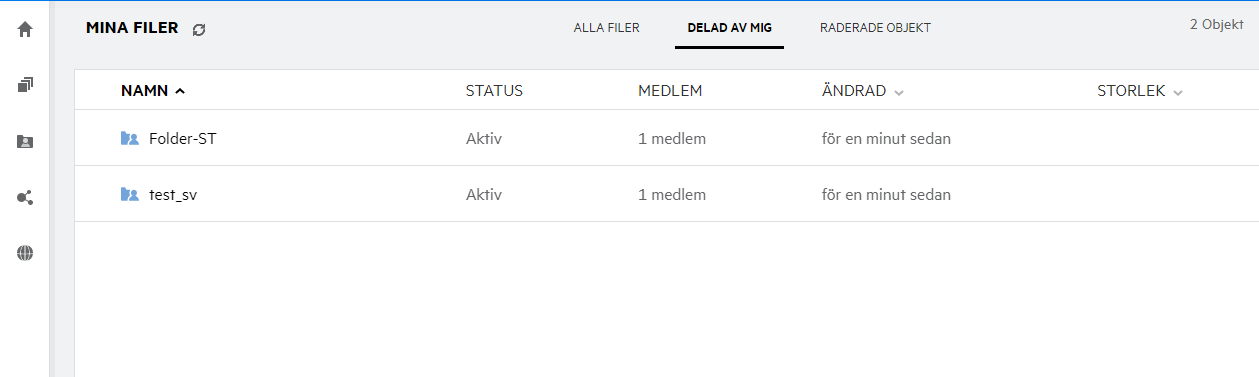This screenshot has width=1259, height=377.
Task: Open the Raderade Objekt tab
Action: point(875,28)
